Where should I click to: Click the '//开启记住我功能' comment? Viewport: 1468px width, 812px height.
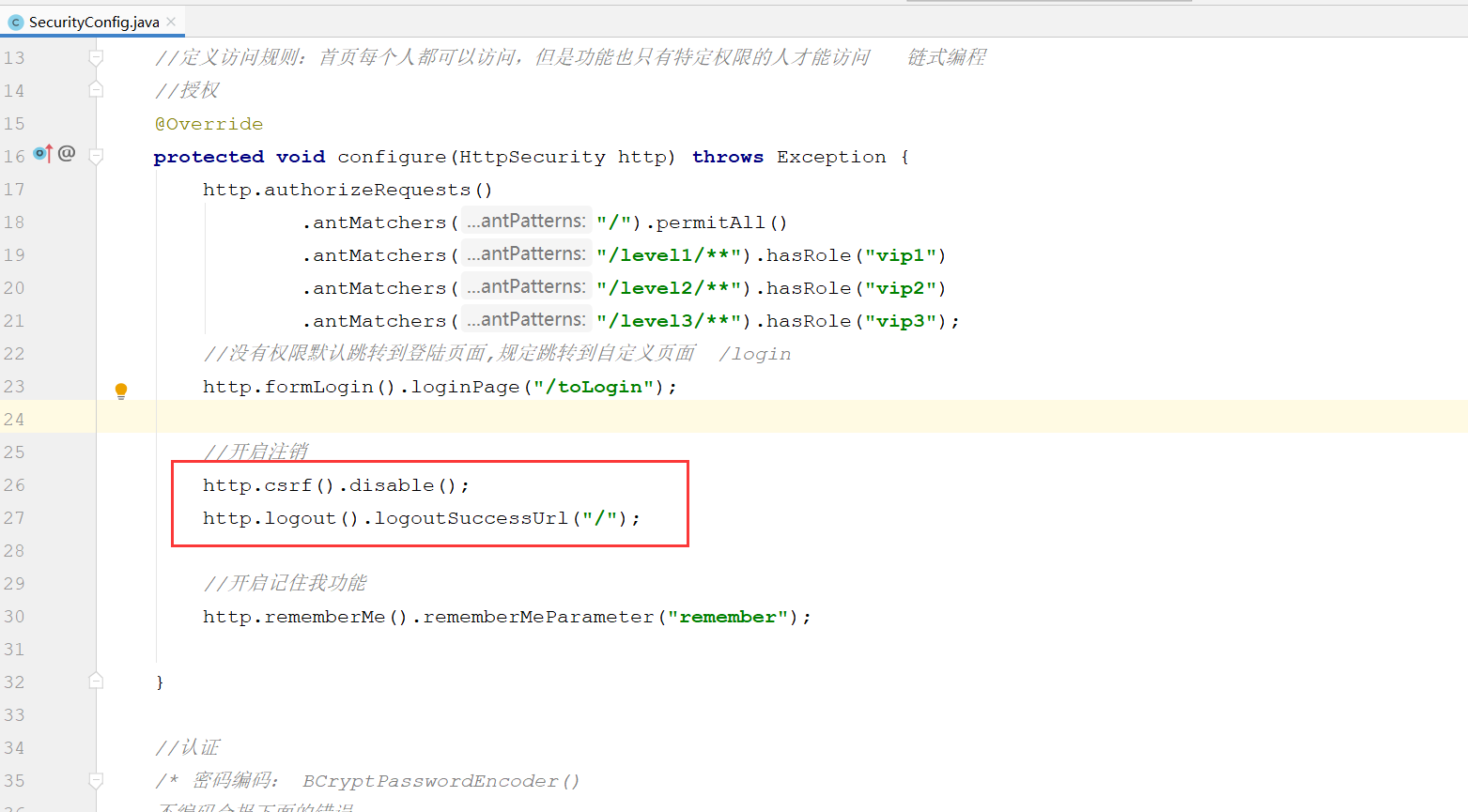tap(285, 584)
